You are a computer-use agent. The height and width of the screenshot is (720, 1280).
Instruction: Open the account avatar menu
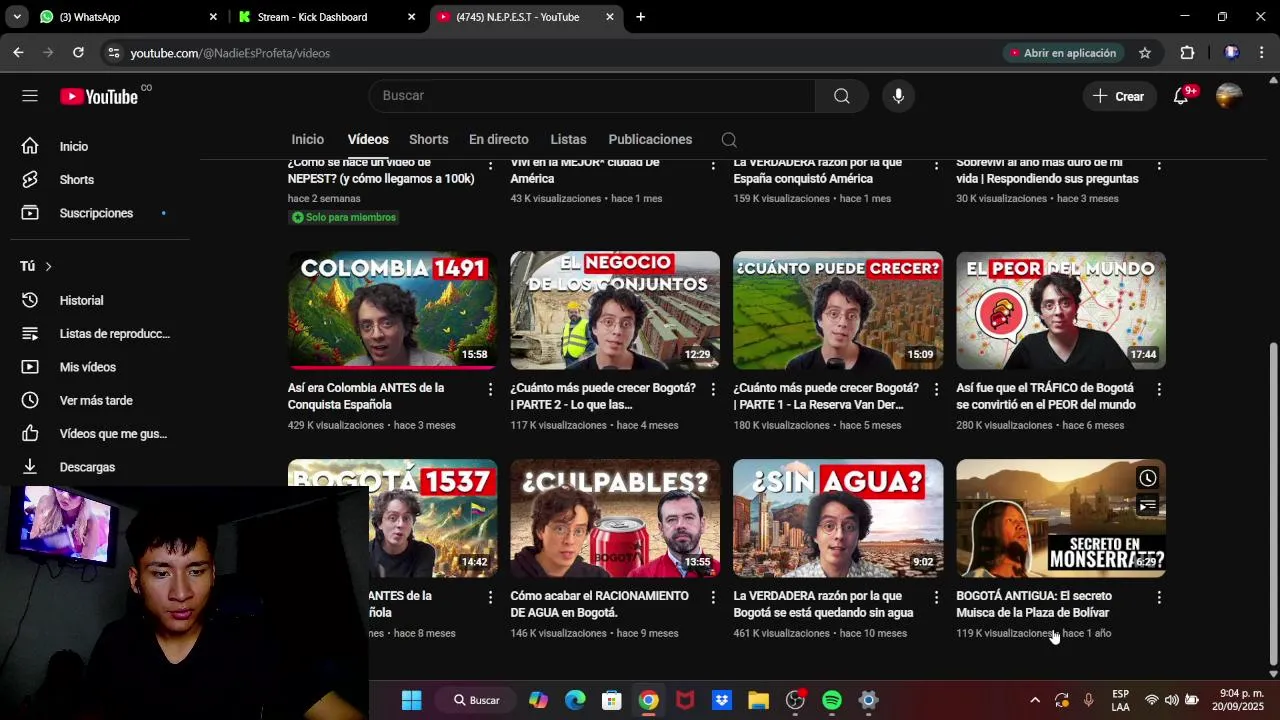click(1229, 96)
